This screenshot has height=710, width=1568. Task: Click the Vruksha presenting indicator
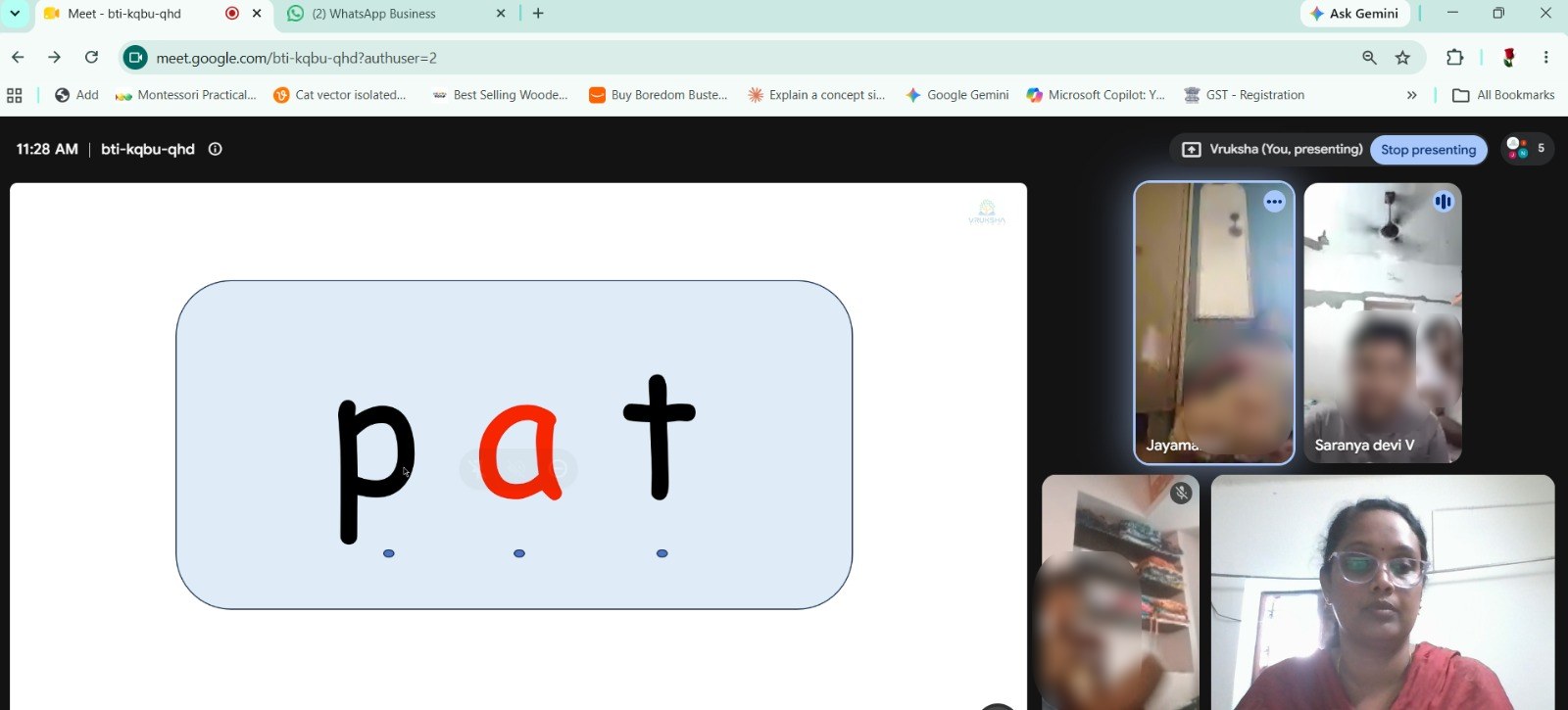[1272, 149]
